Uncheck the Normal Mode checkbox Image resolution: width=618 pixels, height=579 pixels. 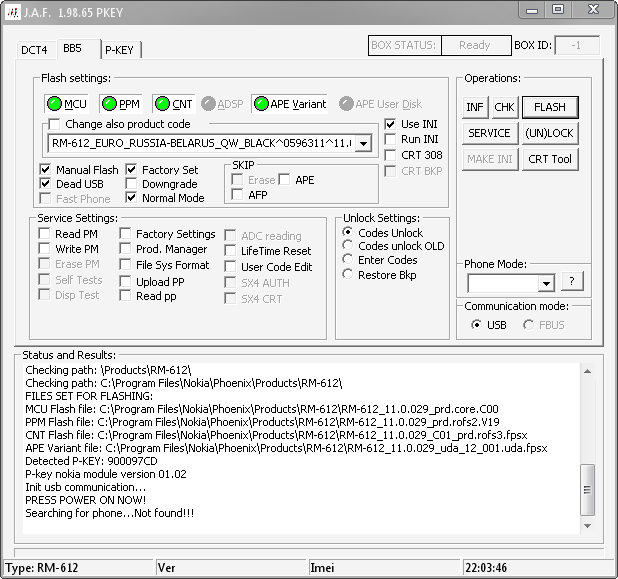coord(131,197)
